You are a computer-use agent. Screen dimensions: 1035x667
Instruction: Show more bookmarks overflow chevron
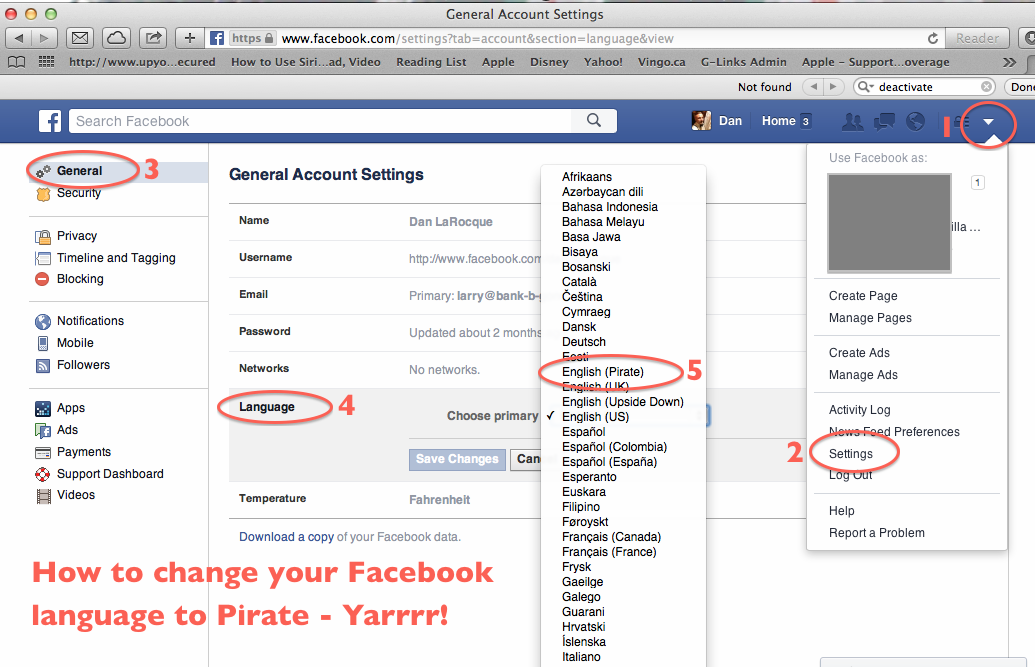click(x=1009, y=62)
